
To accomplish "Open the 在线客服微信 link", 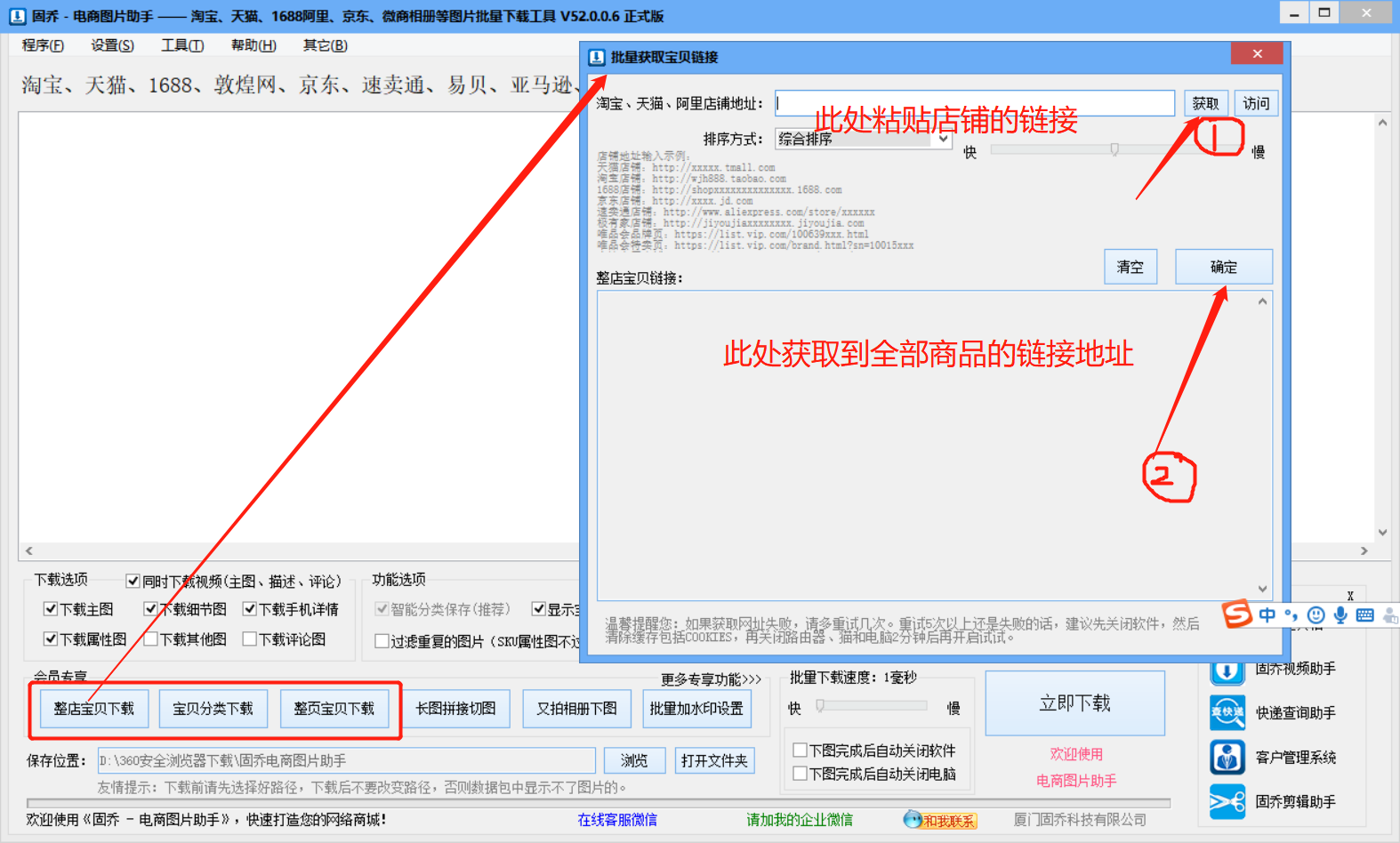I will [x=617, y=820].
